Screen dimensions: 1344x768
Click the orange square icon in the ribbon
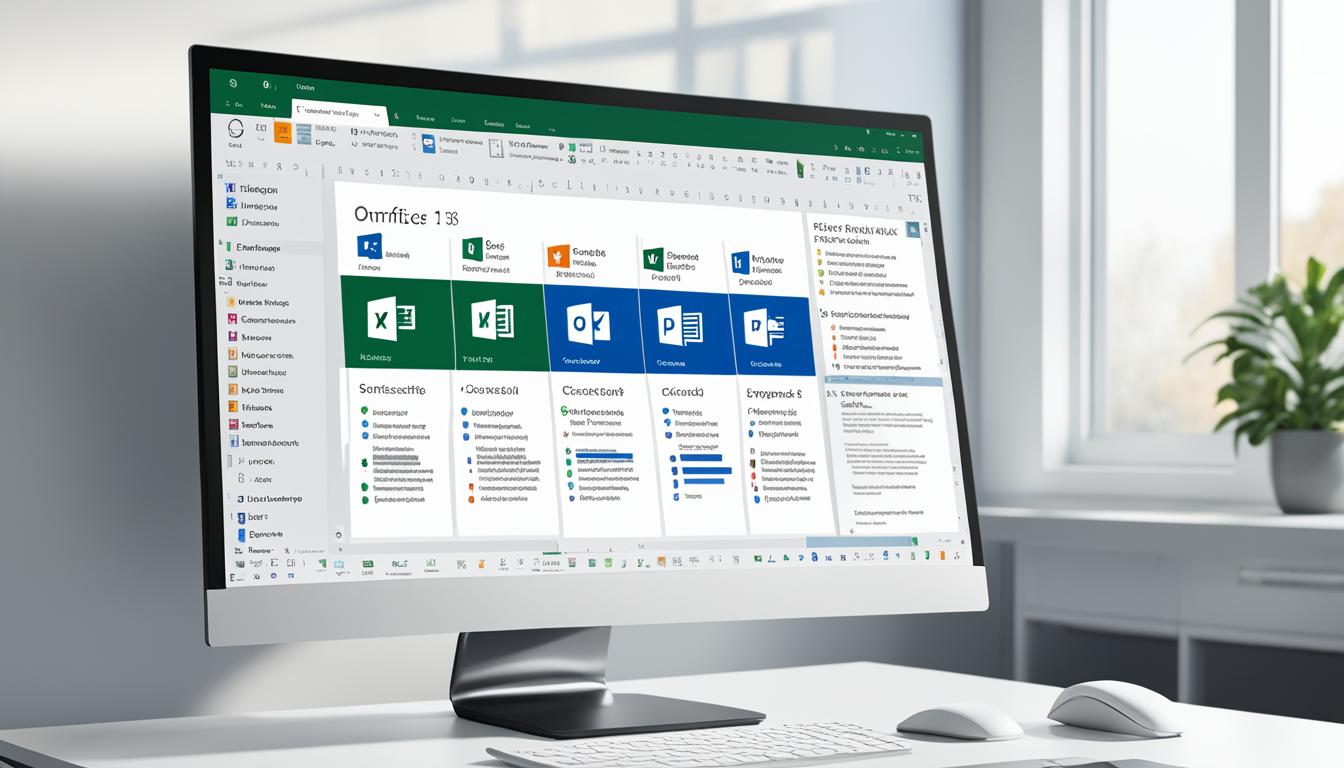pos(283,133)
